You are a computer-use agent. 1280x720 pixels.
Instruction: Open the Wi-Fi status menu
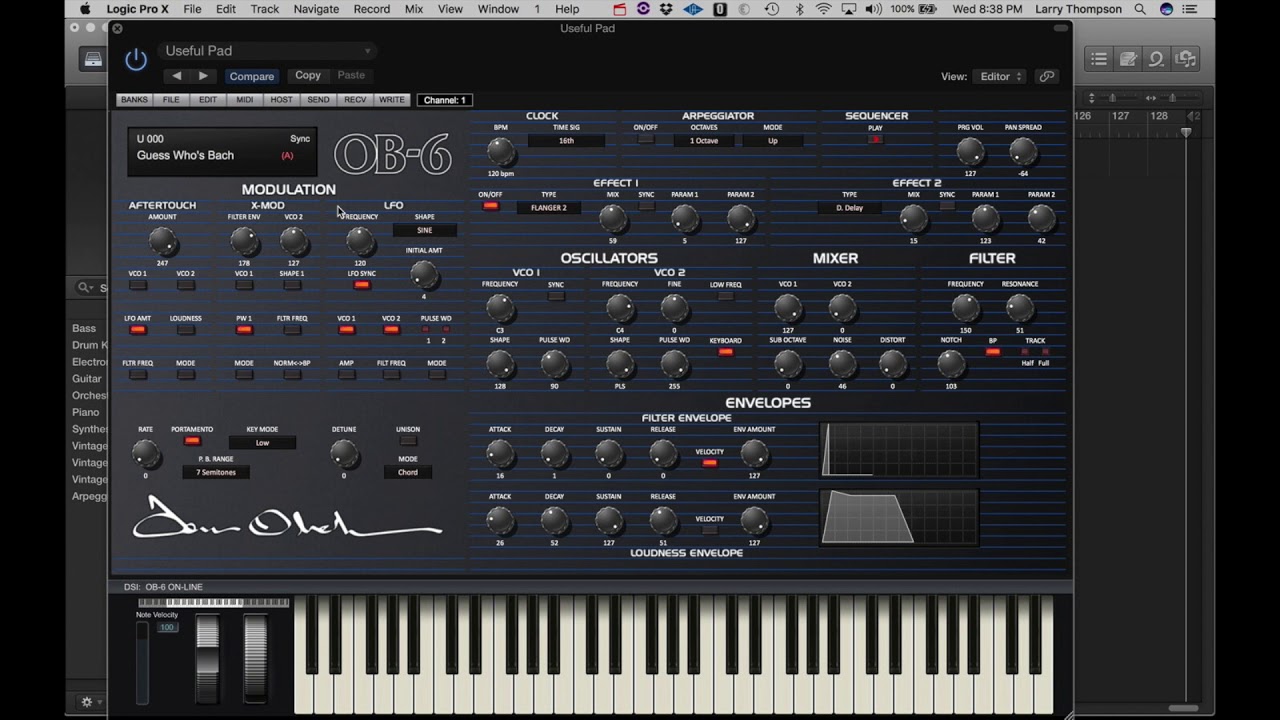coord(823,9)
